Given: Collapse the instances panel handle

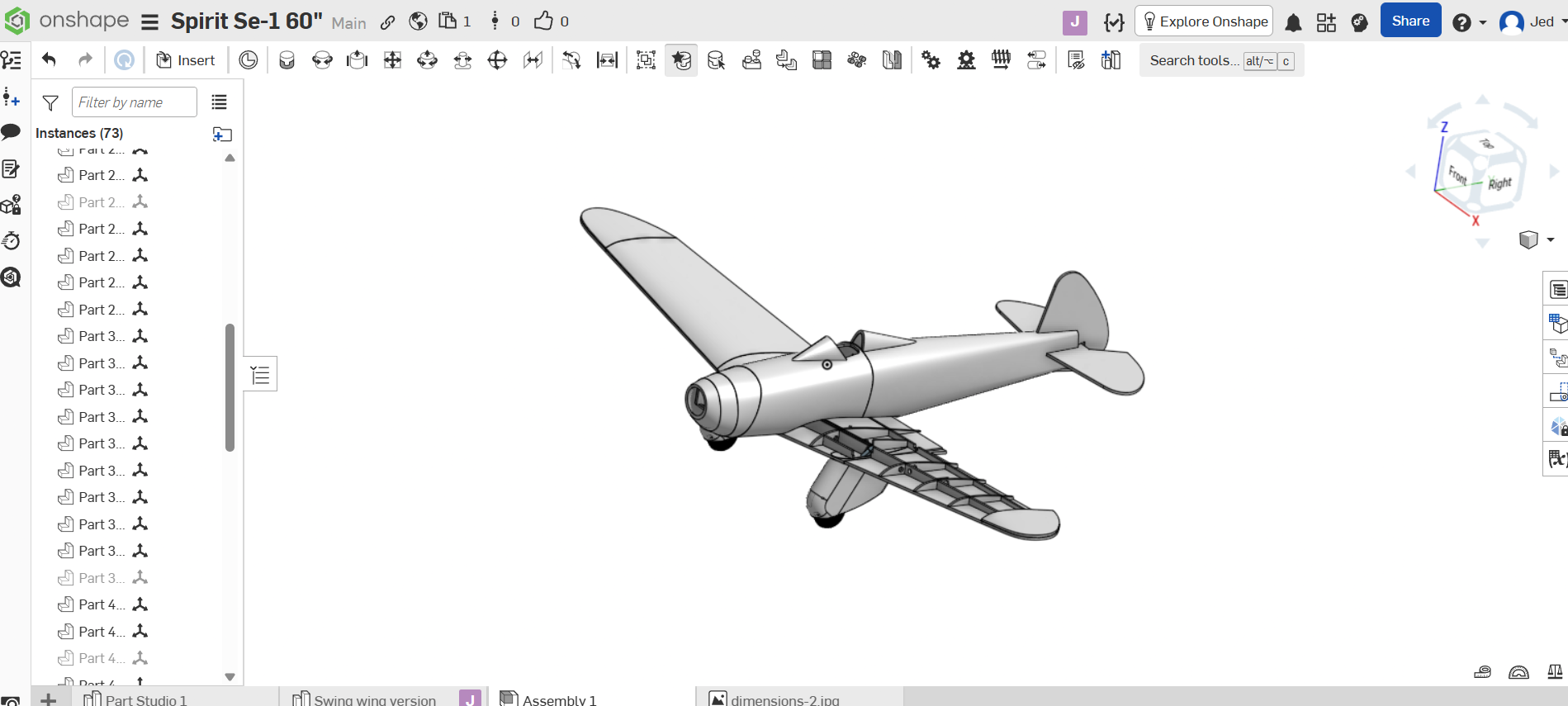Looking at the screenshot, I should (x=260, y=375).
